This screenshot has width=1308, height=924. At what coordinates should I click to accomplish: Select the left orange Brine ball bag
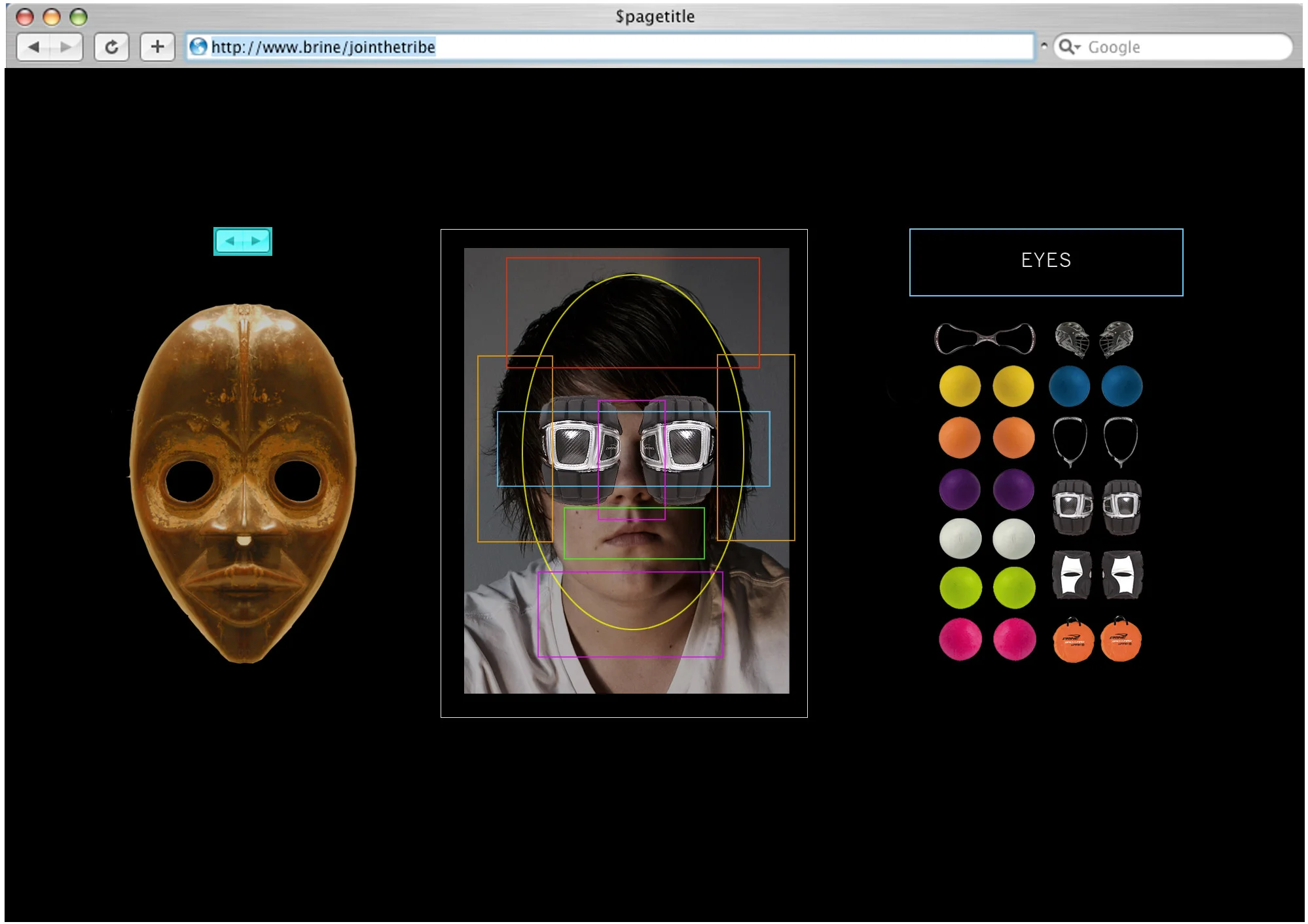point(1073,640)
